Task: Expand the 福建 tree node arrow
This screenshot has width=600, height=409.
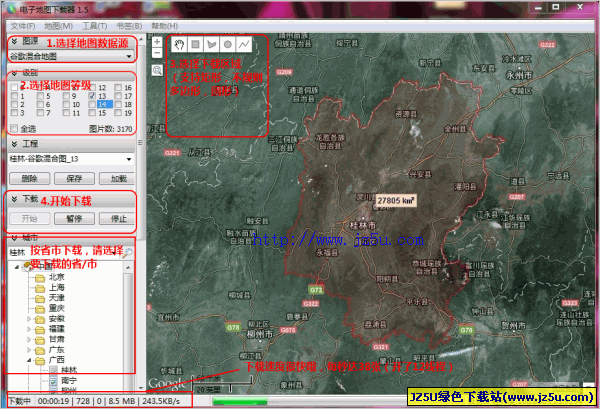Action: click(x=29, y=329)
